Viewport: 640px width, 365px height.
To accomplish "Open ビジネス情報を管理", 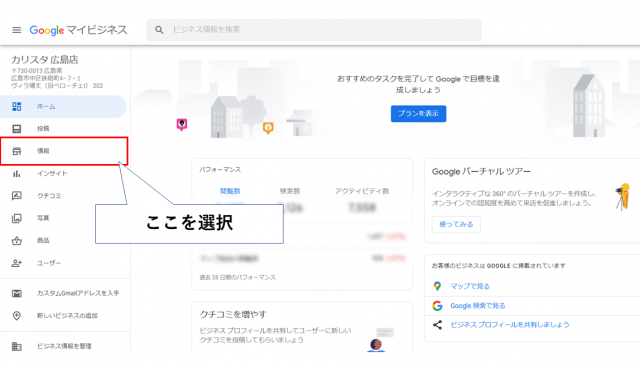I will coord(63,346).
